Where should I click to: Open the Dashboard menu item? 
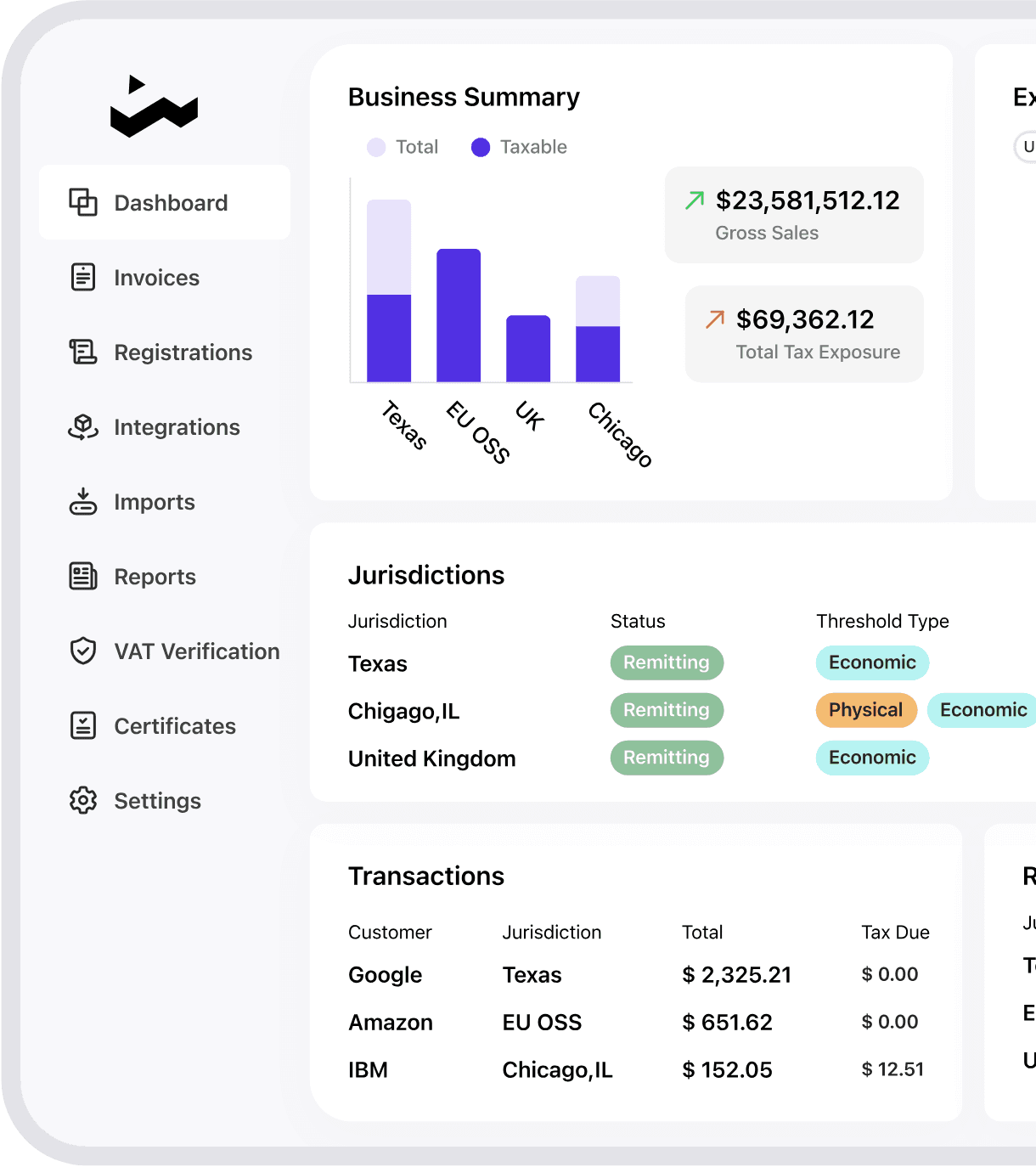tap(165, 202)
